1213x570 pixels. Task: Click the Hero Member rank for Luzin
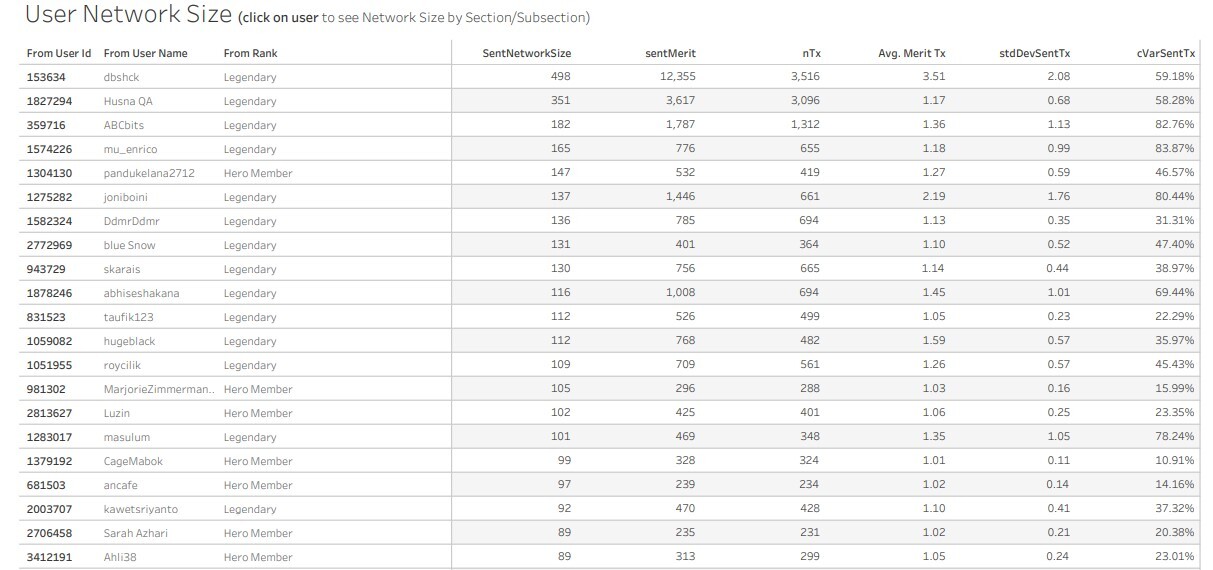point(258,413)
